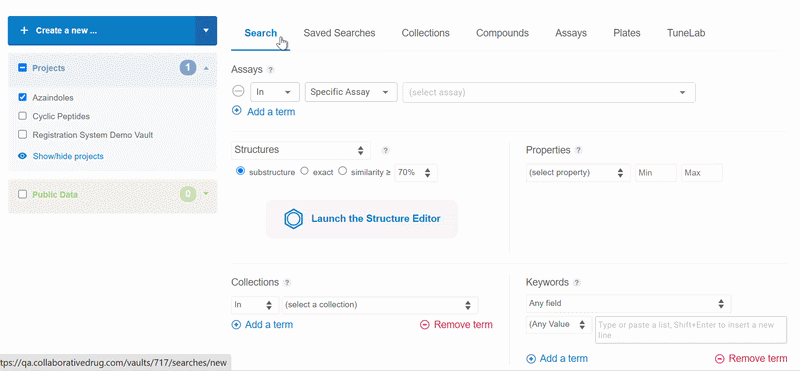Check Registration System Demo Vault project
Image resolution: width=800 pixels, height=371 pixels.
pos(22,135)
